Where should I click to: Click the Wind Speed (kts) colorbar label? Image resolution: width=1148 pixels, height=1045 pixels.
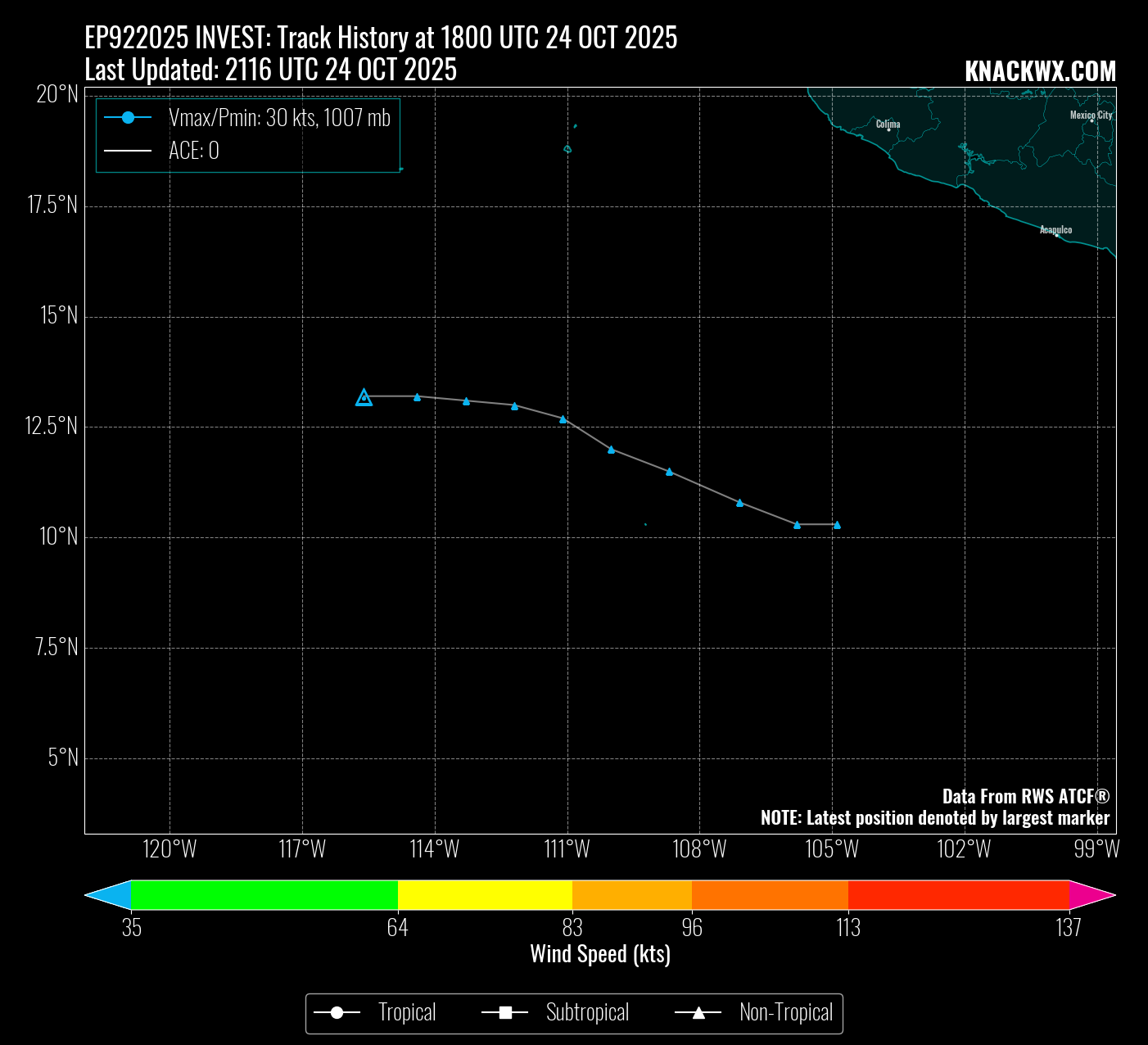600,954
